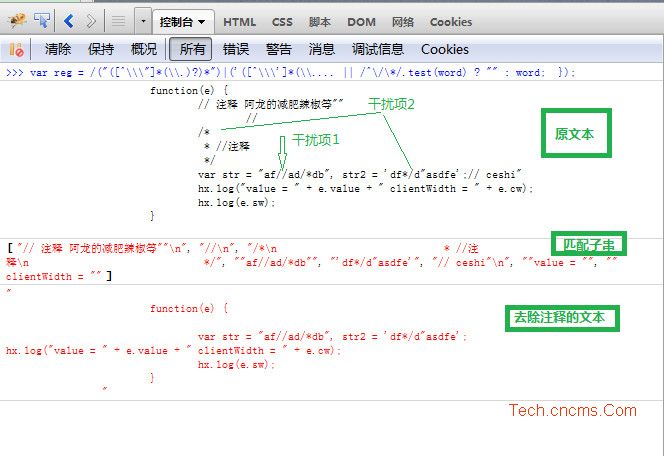Click the 清除 button to clear console
Viewport: 664px width, 456px height.
point(58,49)
